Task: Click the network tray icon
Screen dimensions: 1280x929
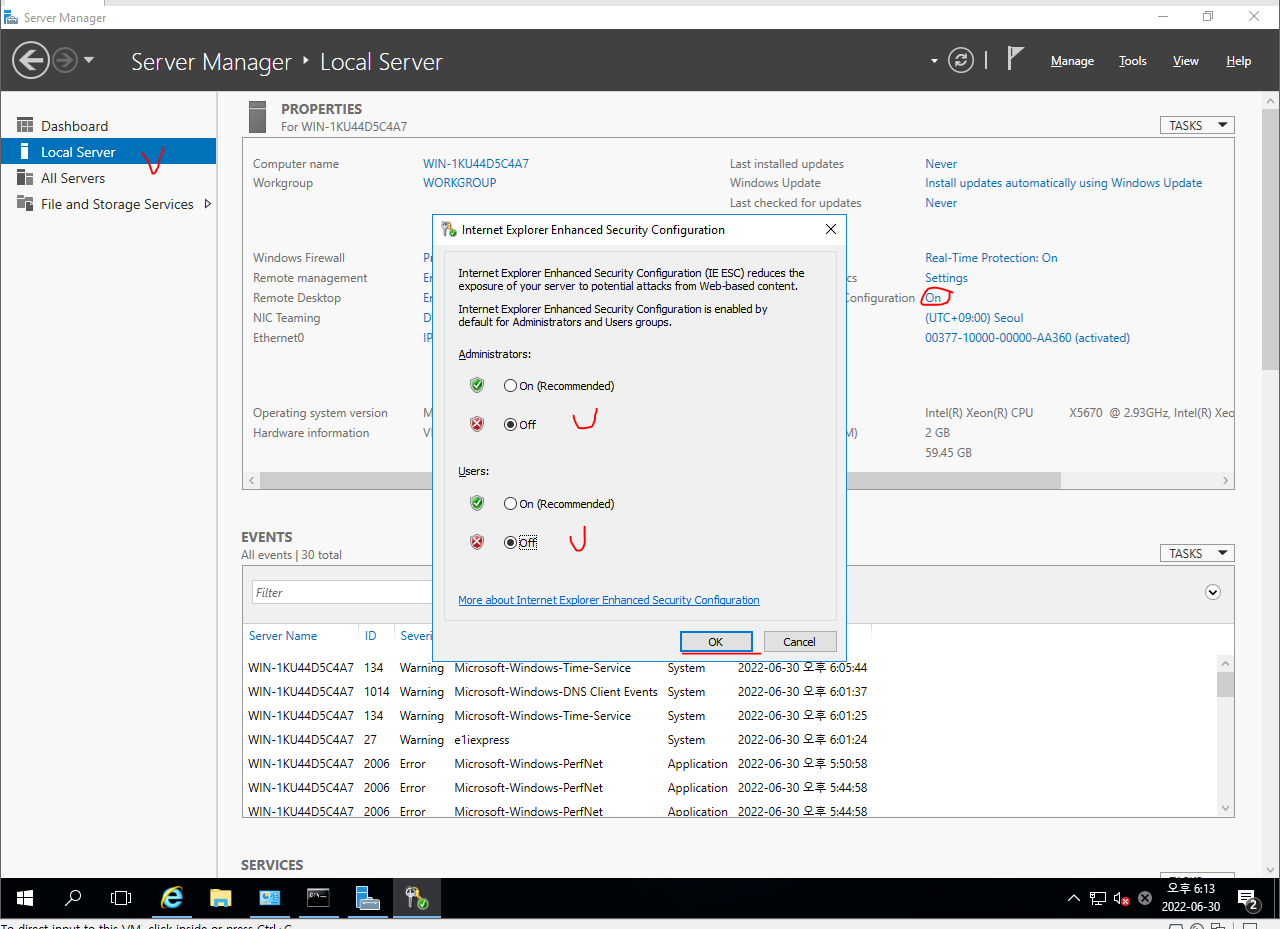Action: pyautogui.click(x=1098, y=898)
